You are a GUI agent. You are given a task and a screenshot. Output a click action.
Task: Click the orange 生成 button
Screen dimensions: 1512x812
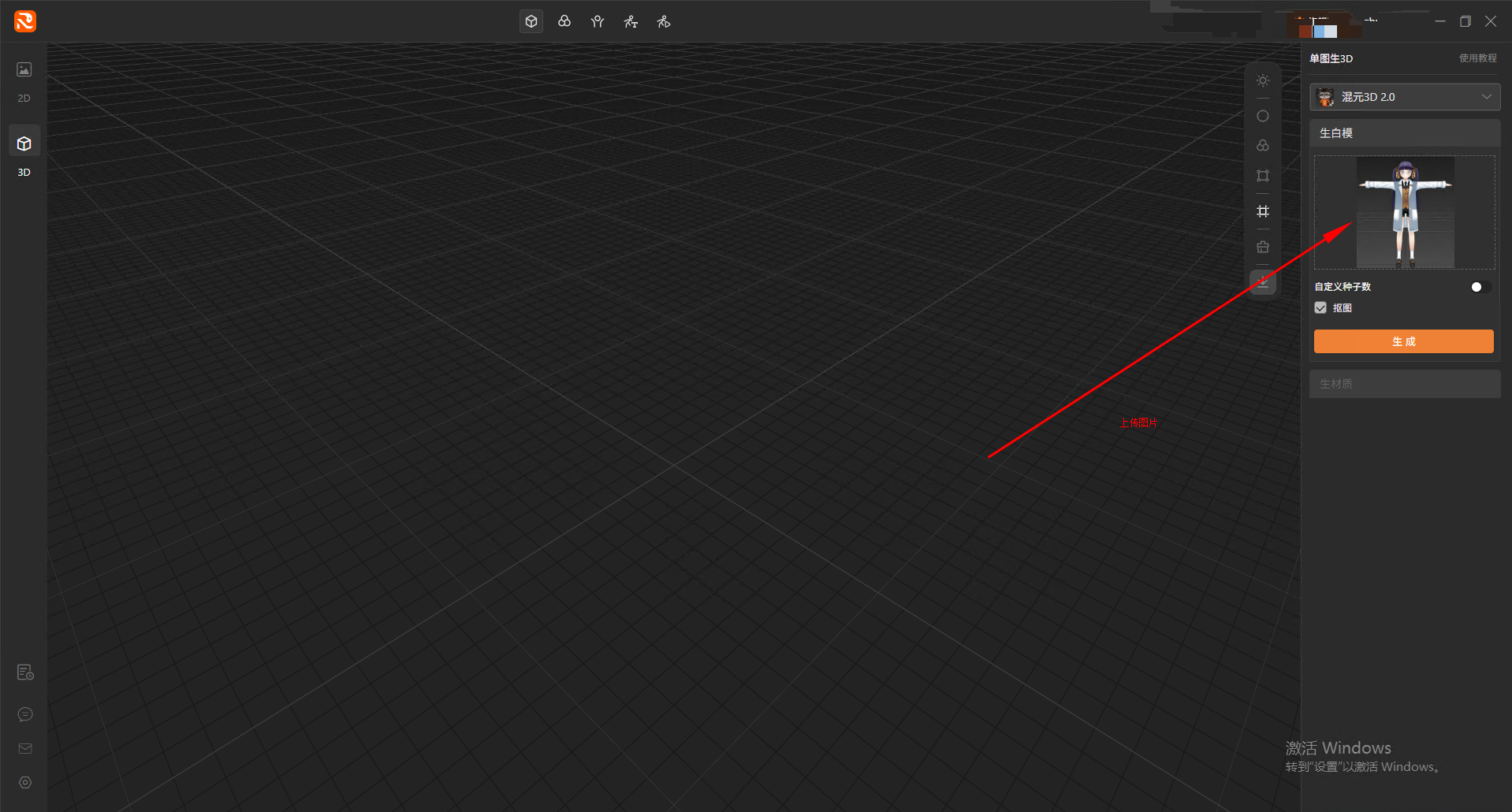pyautogui.click(x=1403, y=341)
